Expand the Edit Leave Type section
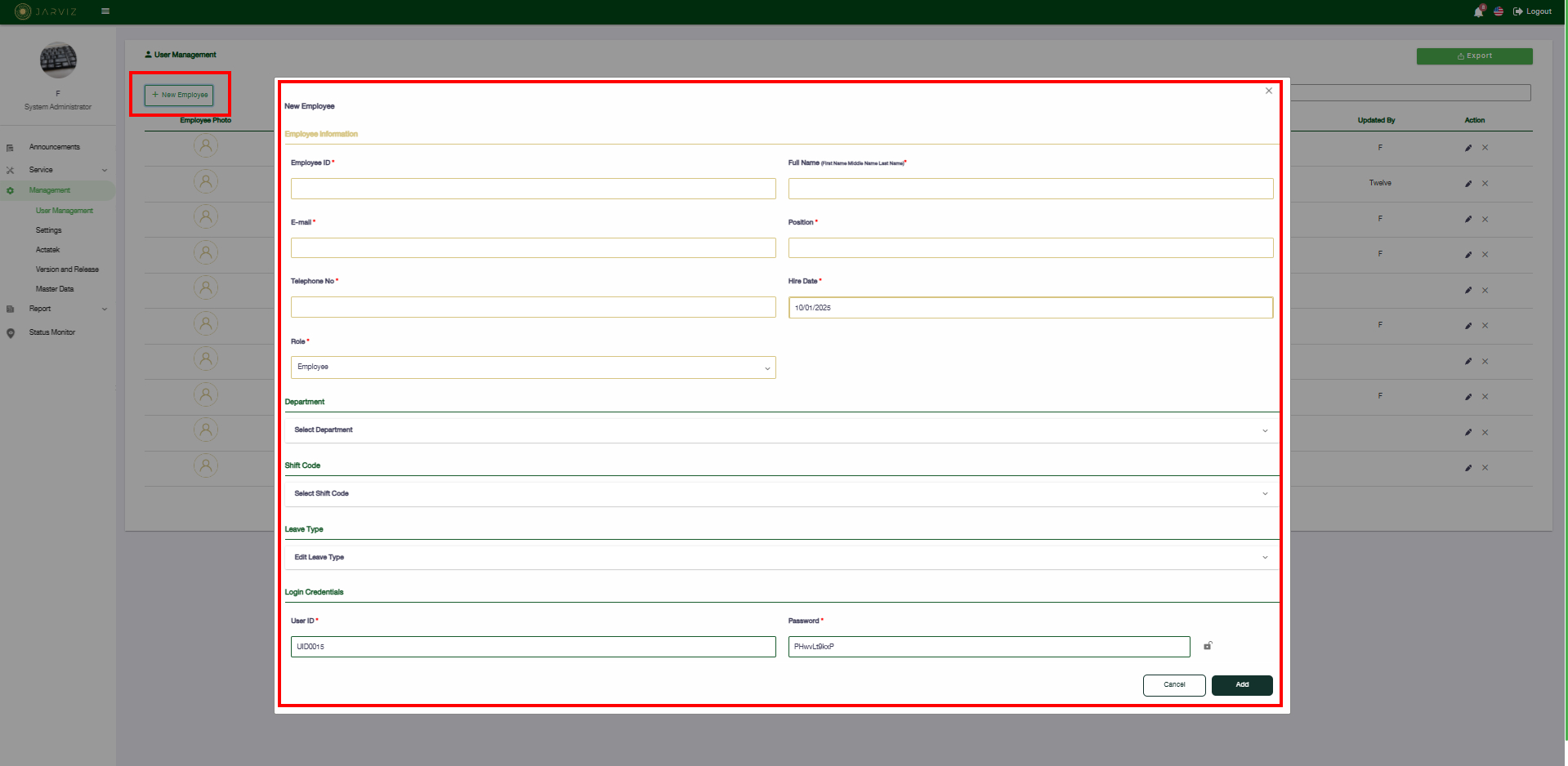 (x=781, y=558)
